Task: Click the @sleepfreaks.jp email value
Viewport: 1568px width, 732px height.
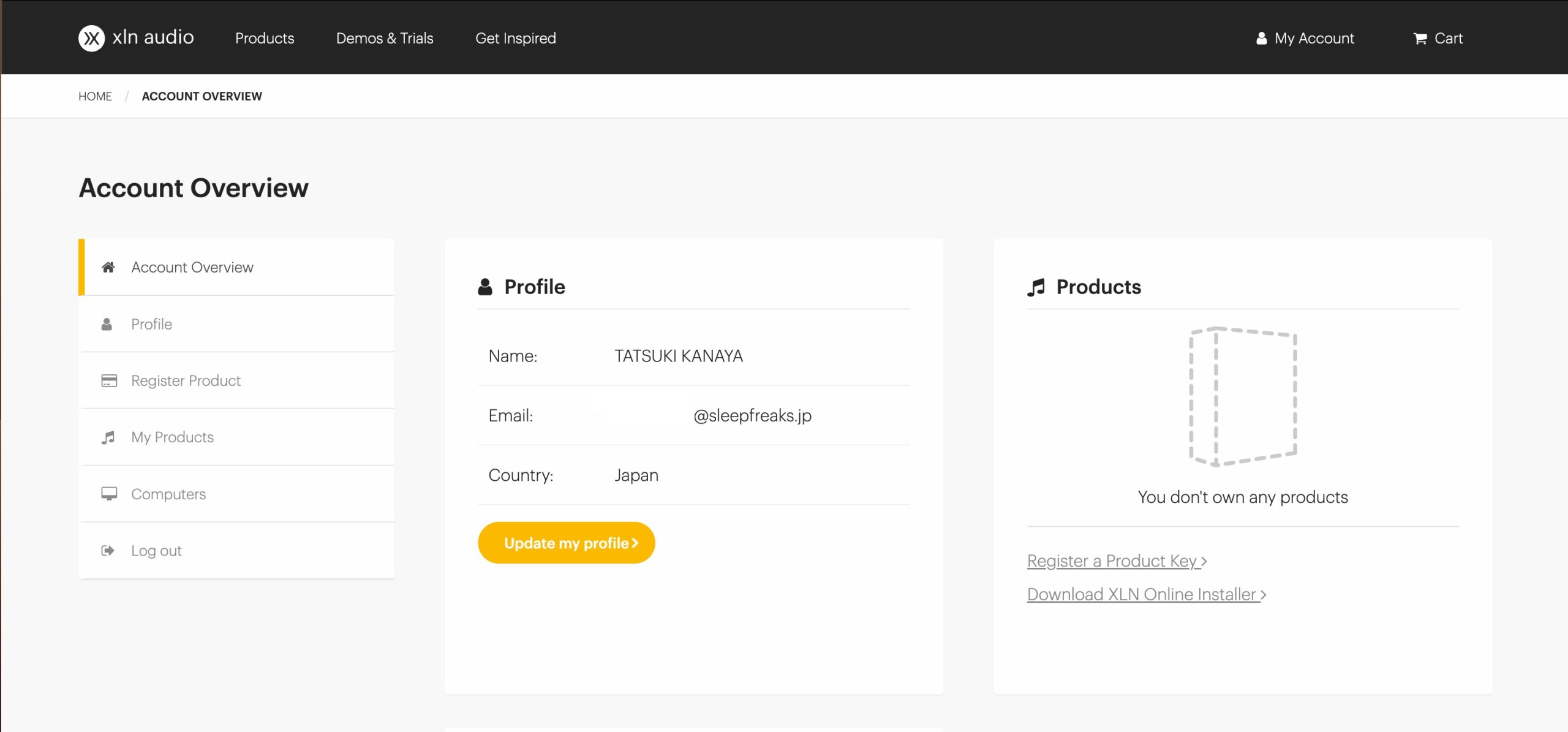Action: tap(752, 415)
